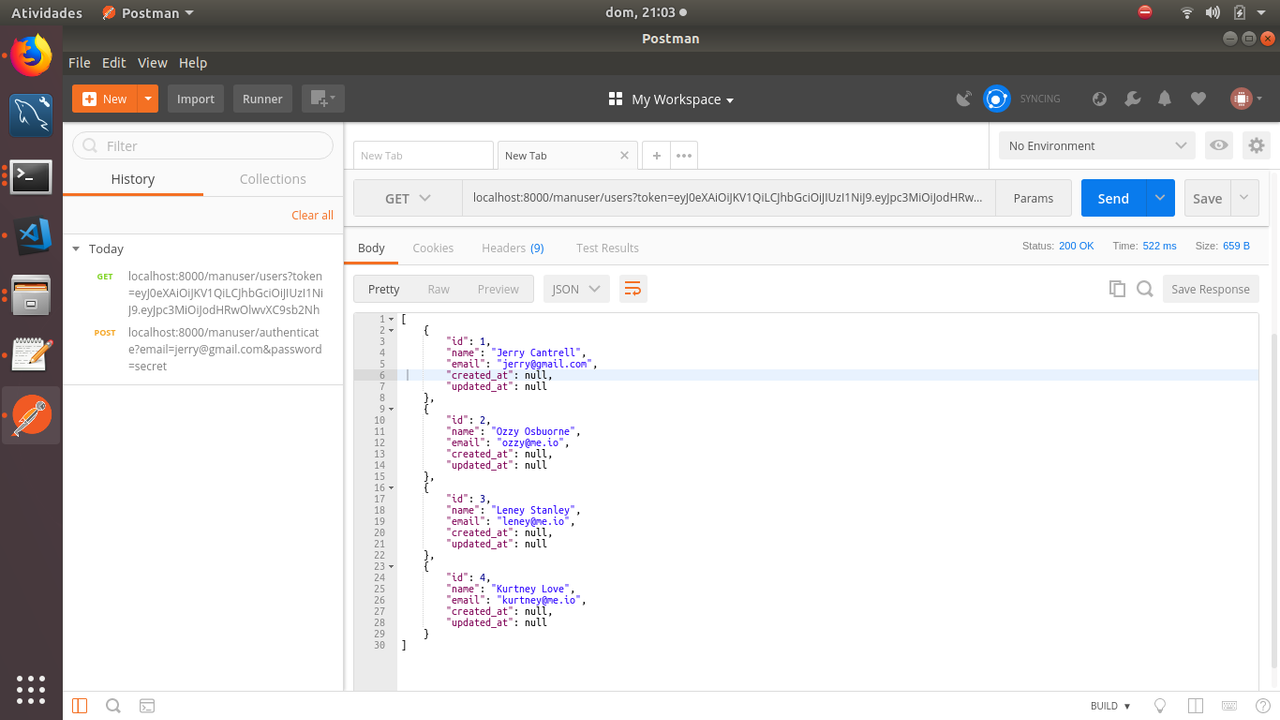Open manage environments gear icon

point(1256,145)
